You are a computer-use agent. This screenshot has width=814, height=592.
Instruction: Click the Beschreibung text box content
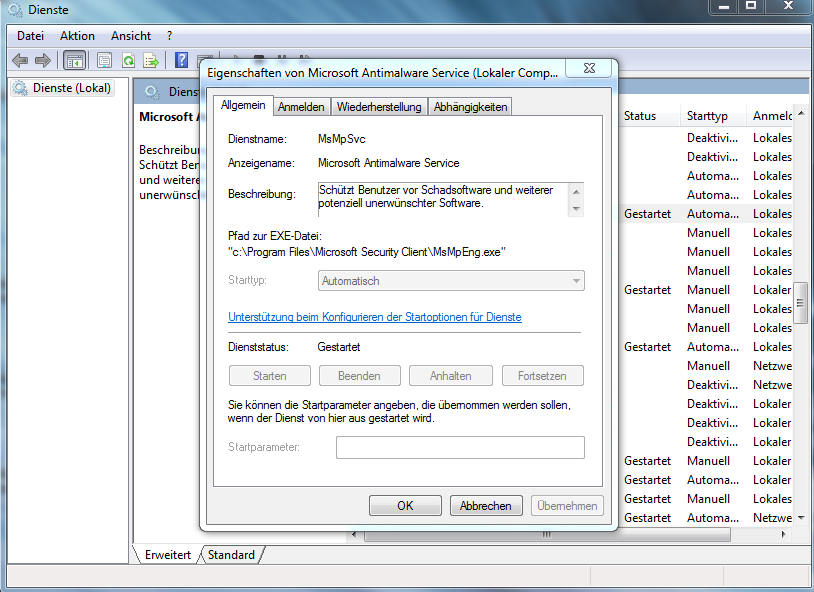(x=444, y=198)
